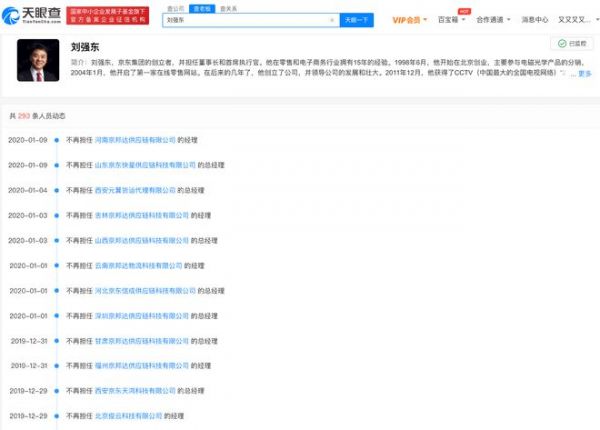The height and width of the screenshot is (430, 600).
Task: Click the red official credit agency banner
Action: [x=108, y=16]
